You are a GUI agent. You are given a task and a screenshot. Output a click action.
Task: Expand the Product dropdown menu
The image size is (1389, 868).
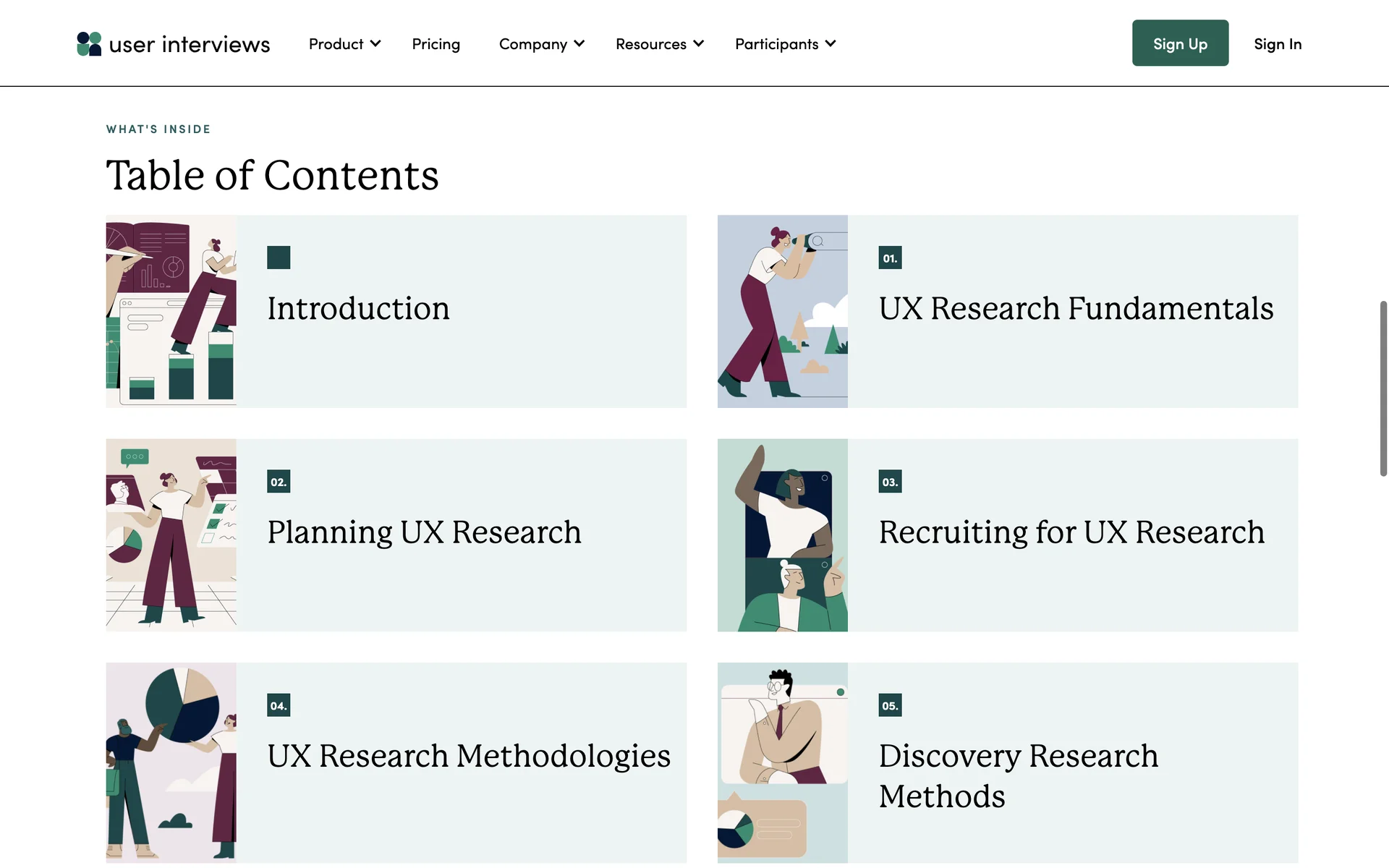tap(344, 44)
